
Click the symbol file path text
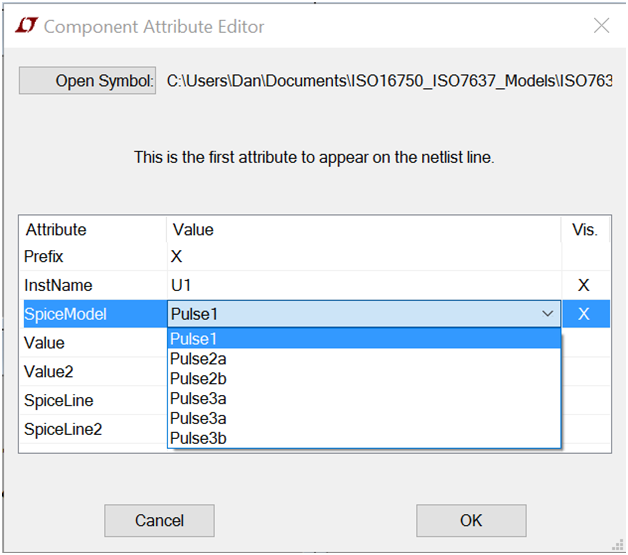click(389, 80)
